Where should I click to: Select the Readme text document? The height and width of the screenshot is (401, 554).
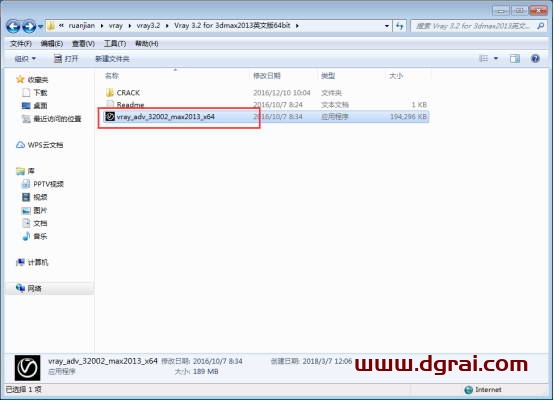pyautogui.click(x=130, y=105)
